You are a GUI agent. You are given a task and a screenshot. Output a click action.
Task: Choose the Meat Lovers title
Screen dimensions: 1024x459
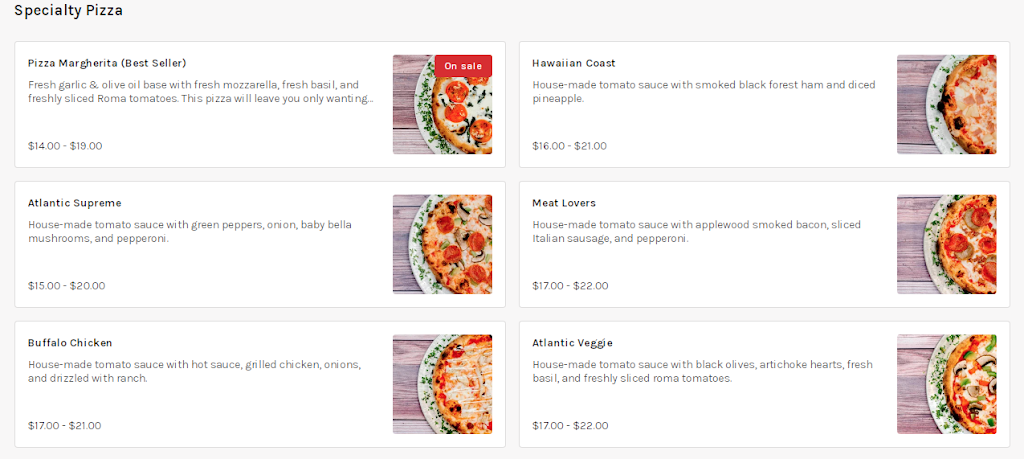tap(564, 203)
